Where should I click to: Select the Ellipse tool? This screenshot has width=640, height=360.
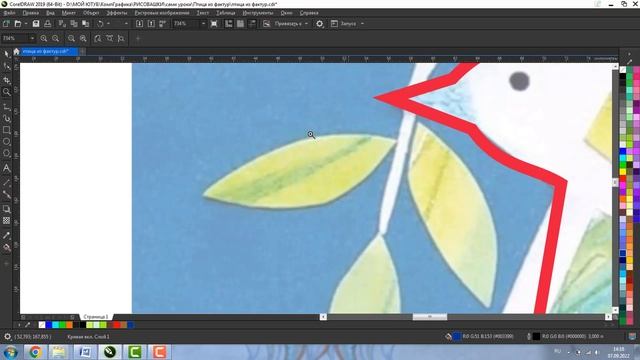pos(7,142)
